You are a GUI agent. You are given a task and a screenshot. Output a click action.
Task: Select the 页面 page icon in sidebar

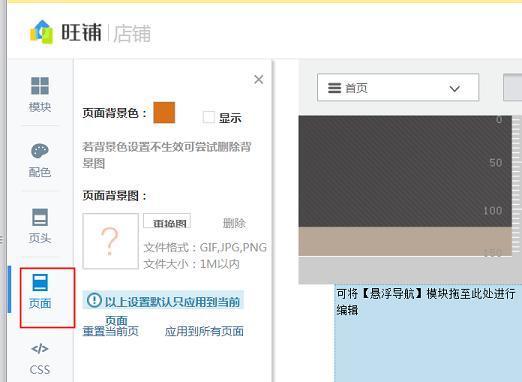point(40,282)
